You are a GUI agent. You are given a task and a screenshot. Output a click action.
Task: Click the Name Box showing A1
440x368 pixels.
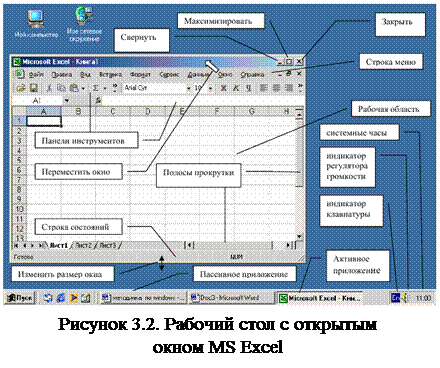(x=37, y=100)
